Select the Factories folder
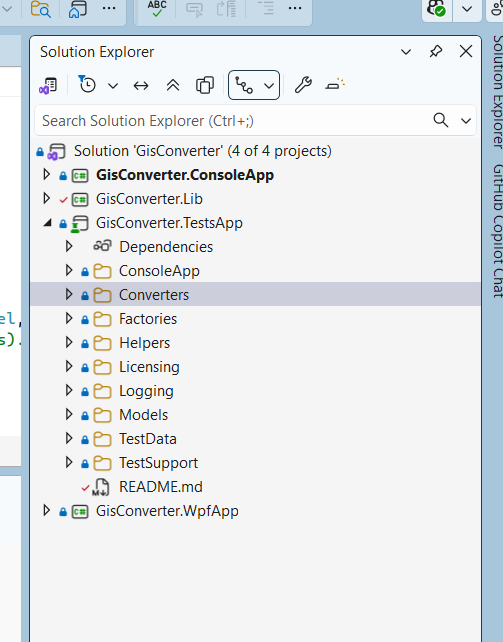The height and width of the screenshot is (642, 503). [148, 319]
